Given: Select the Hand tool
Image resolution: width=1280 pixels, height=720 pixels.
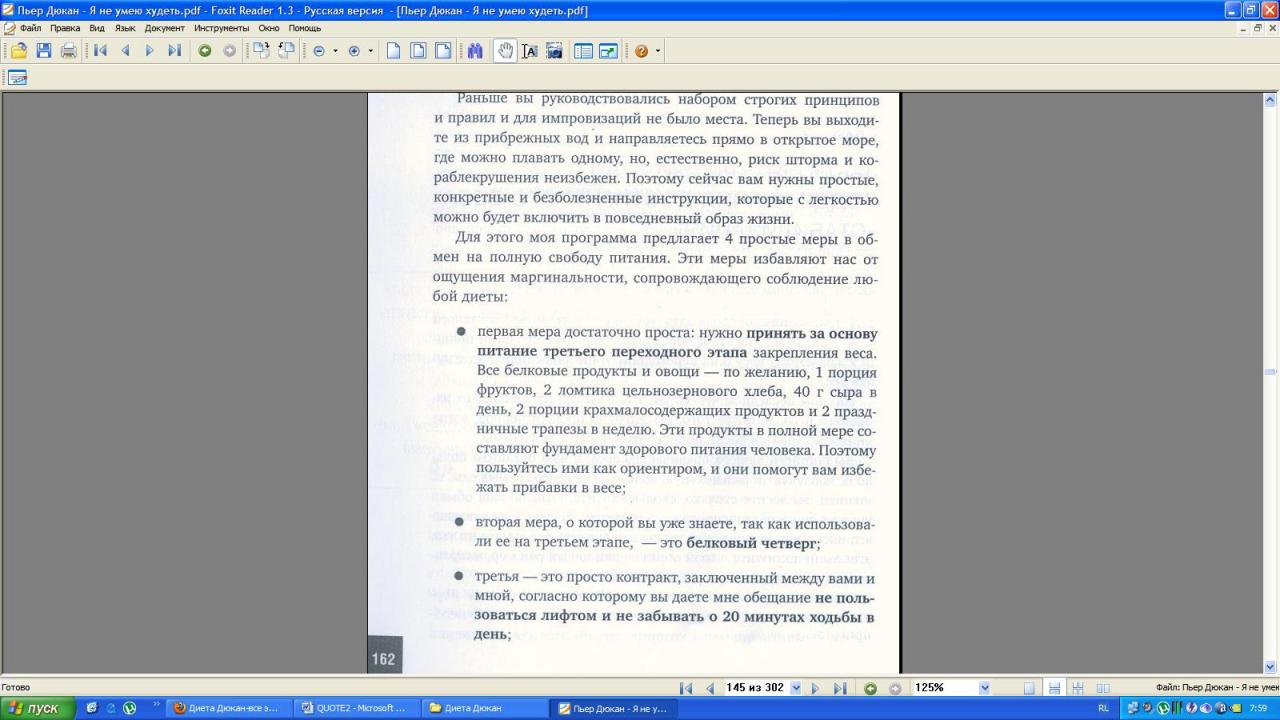Looking at the screenshot, I should pos(505,51).
